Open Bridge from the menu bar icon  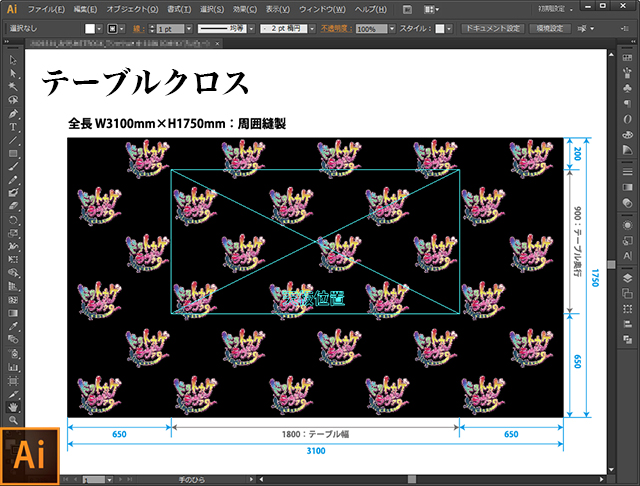(x=407, y=9)
